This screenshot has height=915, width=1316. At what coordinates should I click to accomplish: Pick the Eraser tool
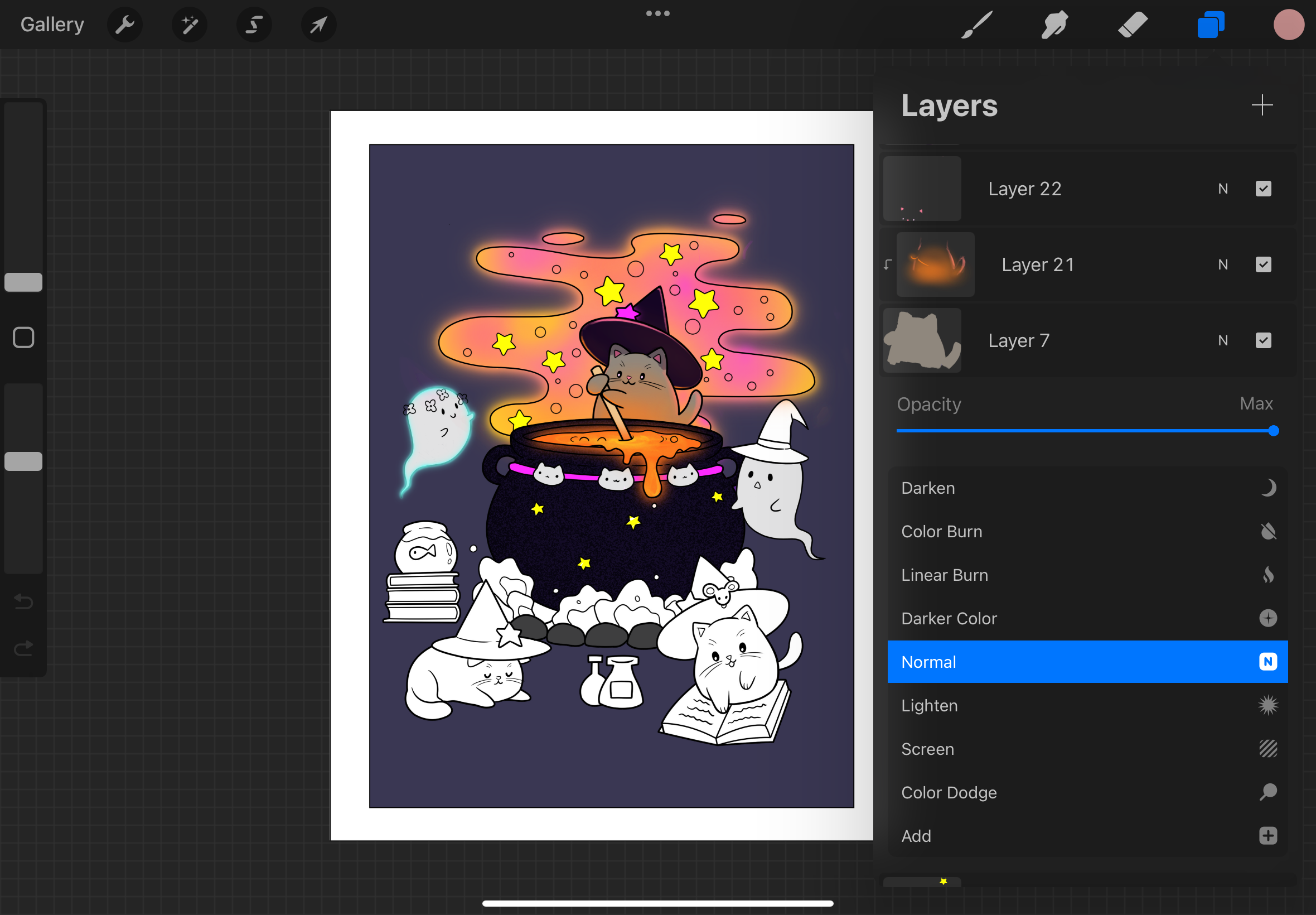point(1132,25)
